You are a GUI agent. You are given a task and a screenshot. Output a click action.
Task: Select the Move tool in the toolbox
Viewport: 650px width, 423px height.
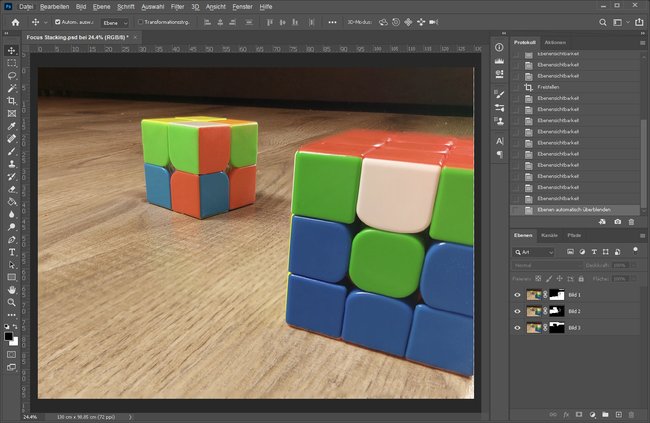click(12, 51)
